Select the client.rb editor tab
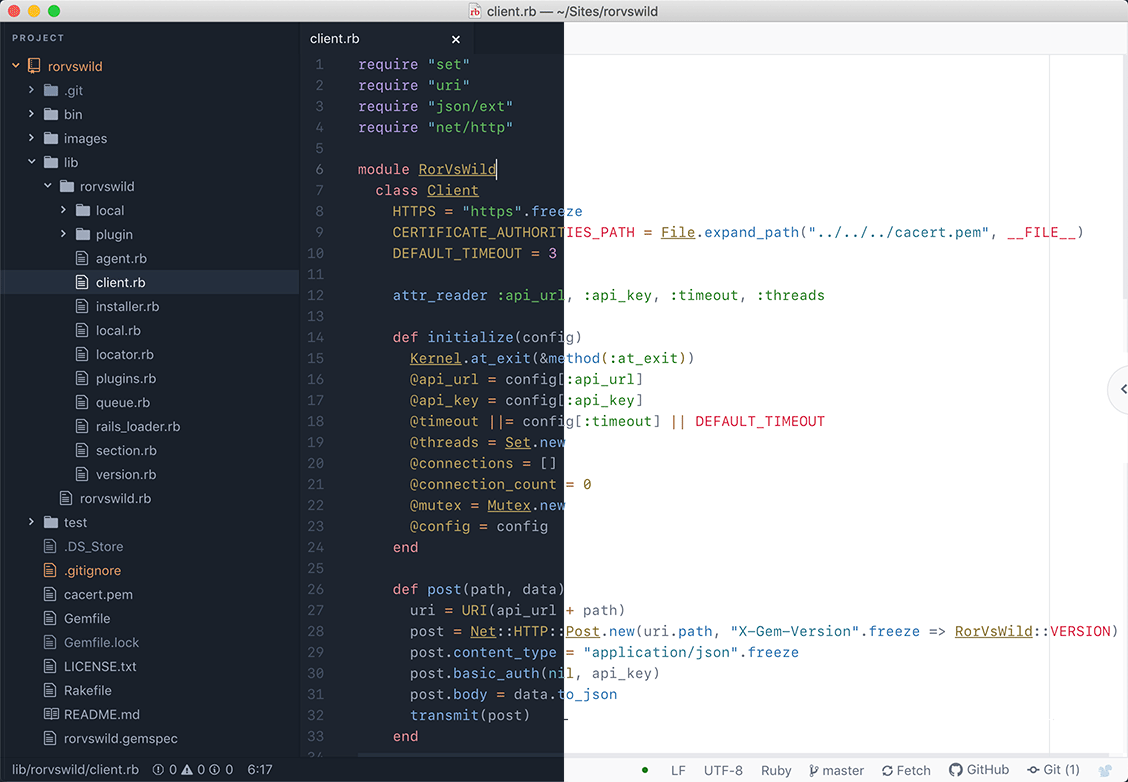Screen dimensions: 1128x782 tap(335, 39)
